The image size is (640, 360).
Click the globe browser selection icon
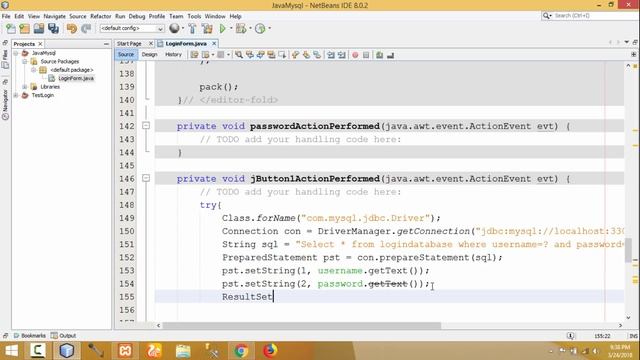click(x=174, y=28)
